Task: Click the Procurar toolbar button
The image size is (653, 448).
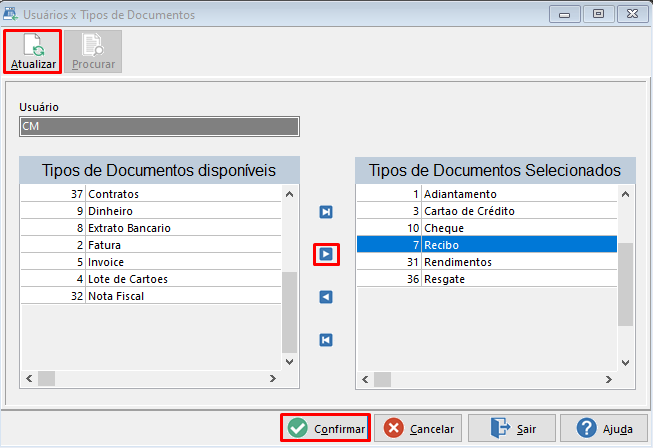Action: tap(93, 52)
